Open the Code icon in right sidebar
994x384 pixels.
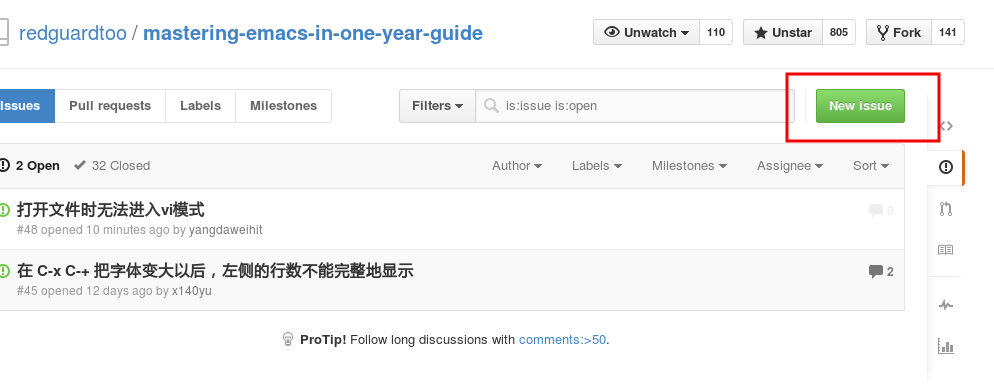pos(946,126)
